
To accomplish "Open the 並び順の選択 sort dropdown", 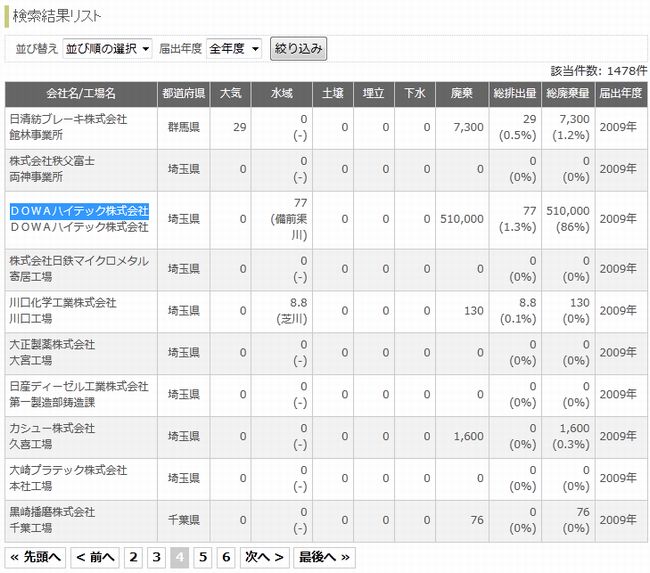I will click(107, 49).
